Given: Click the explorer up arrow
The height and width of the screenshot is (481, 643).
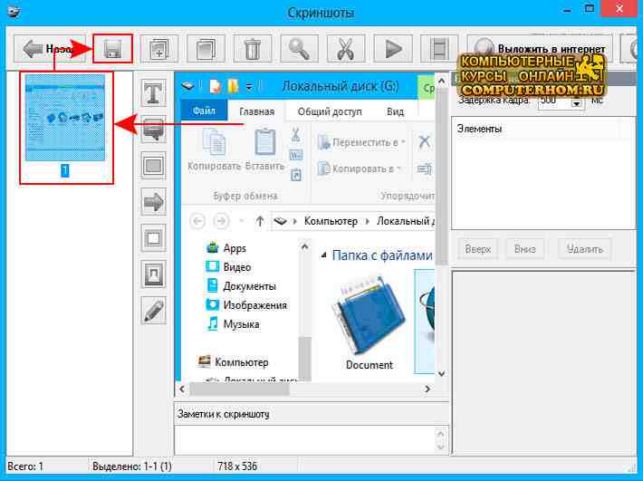Looking at the screenshot, I should (x=260, y=221).
